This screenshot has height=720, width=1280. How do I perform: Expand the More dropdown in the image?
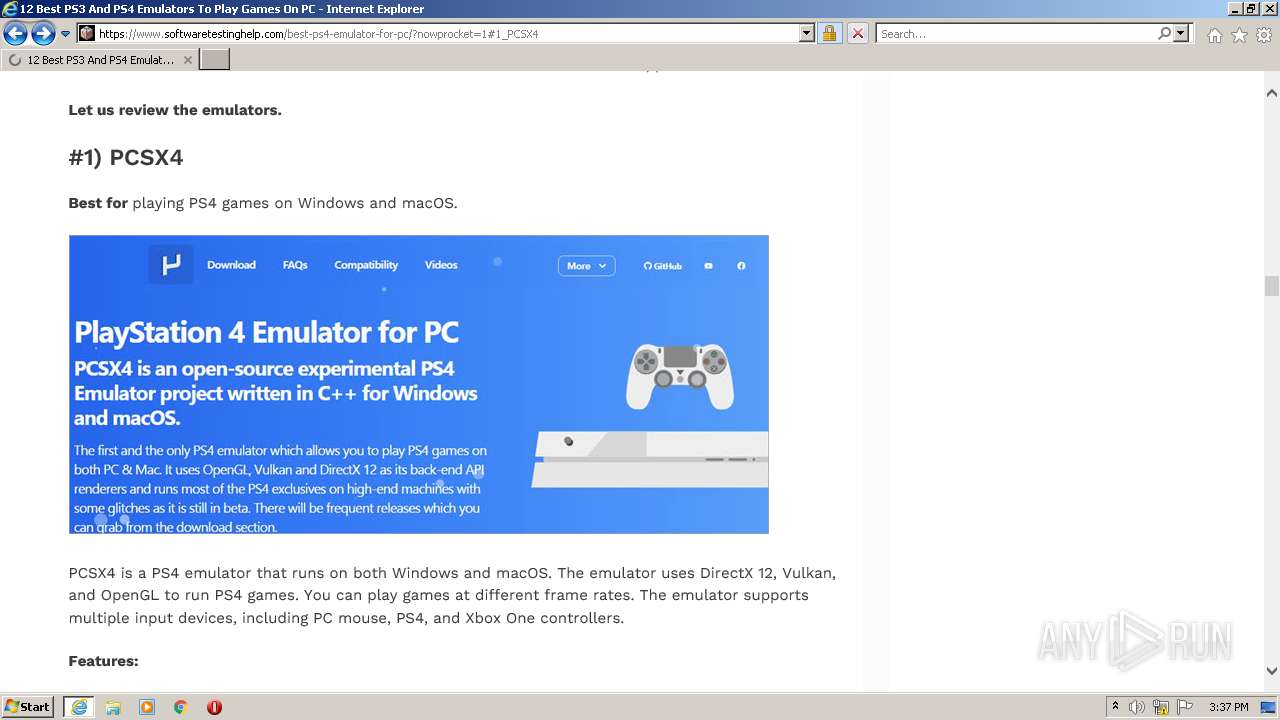point(586,266)
